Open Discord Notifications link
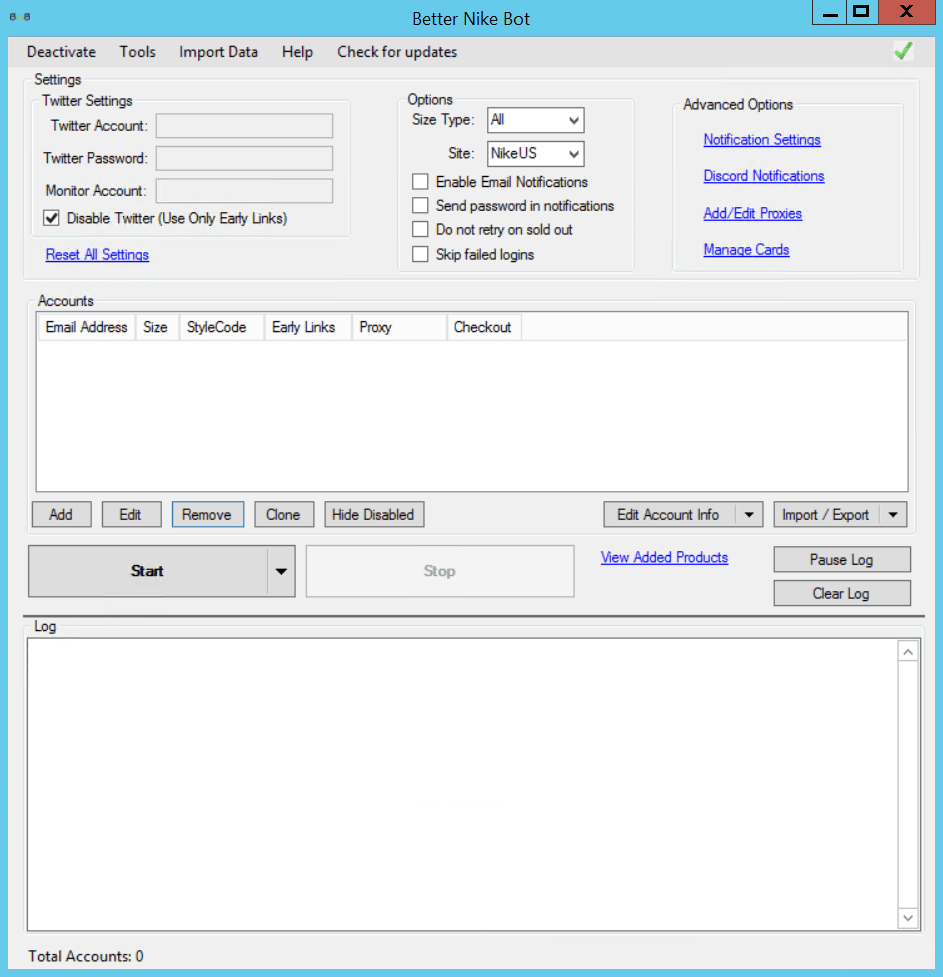The width and height of the screenshot is (943, 977). [x=763, y=176]
